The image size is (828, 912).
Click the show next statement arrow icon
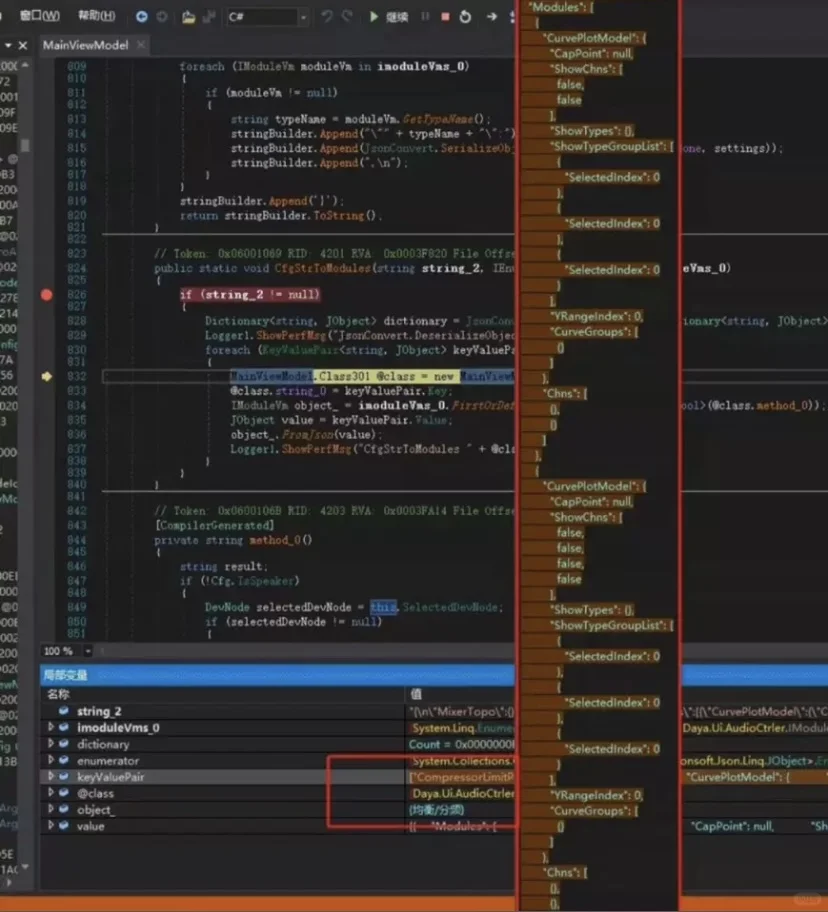(492, 16)
